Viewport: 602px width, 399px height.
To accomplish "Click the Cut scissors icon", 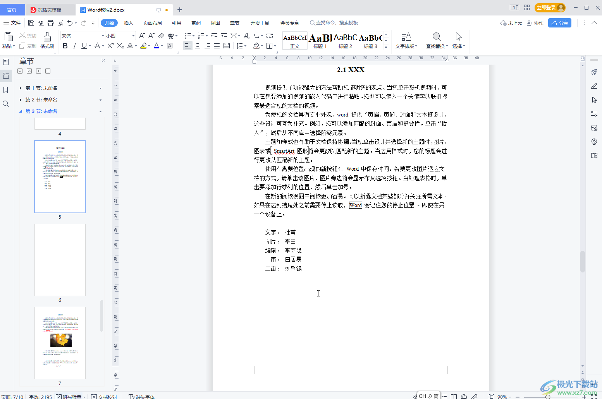I will pyautogui.click(x=23, y=36).
